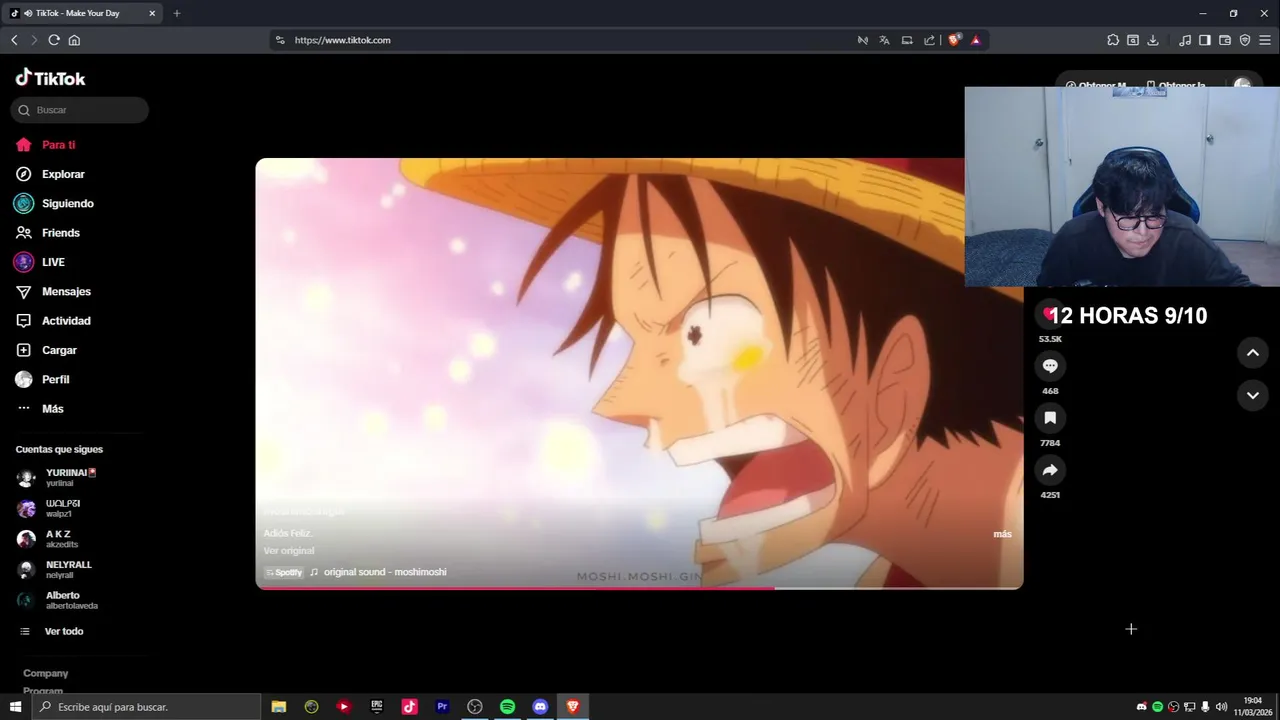The height and width of the screenshot is (720, 1280).
Task: Click the volume icon in system tray
Action: coord(1221,707)
